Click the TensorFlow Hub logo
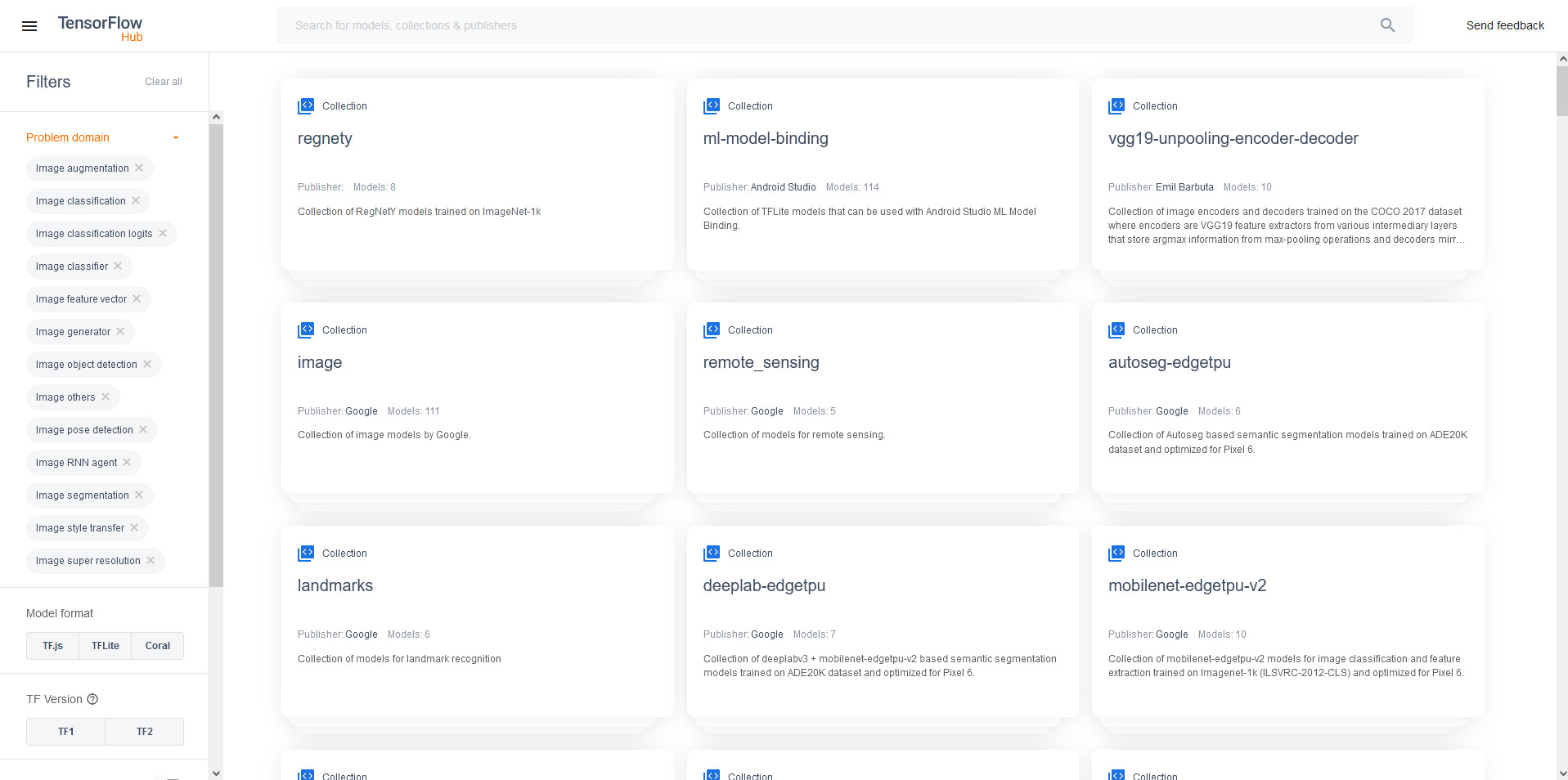 100,28
